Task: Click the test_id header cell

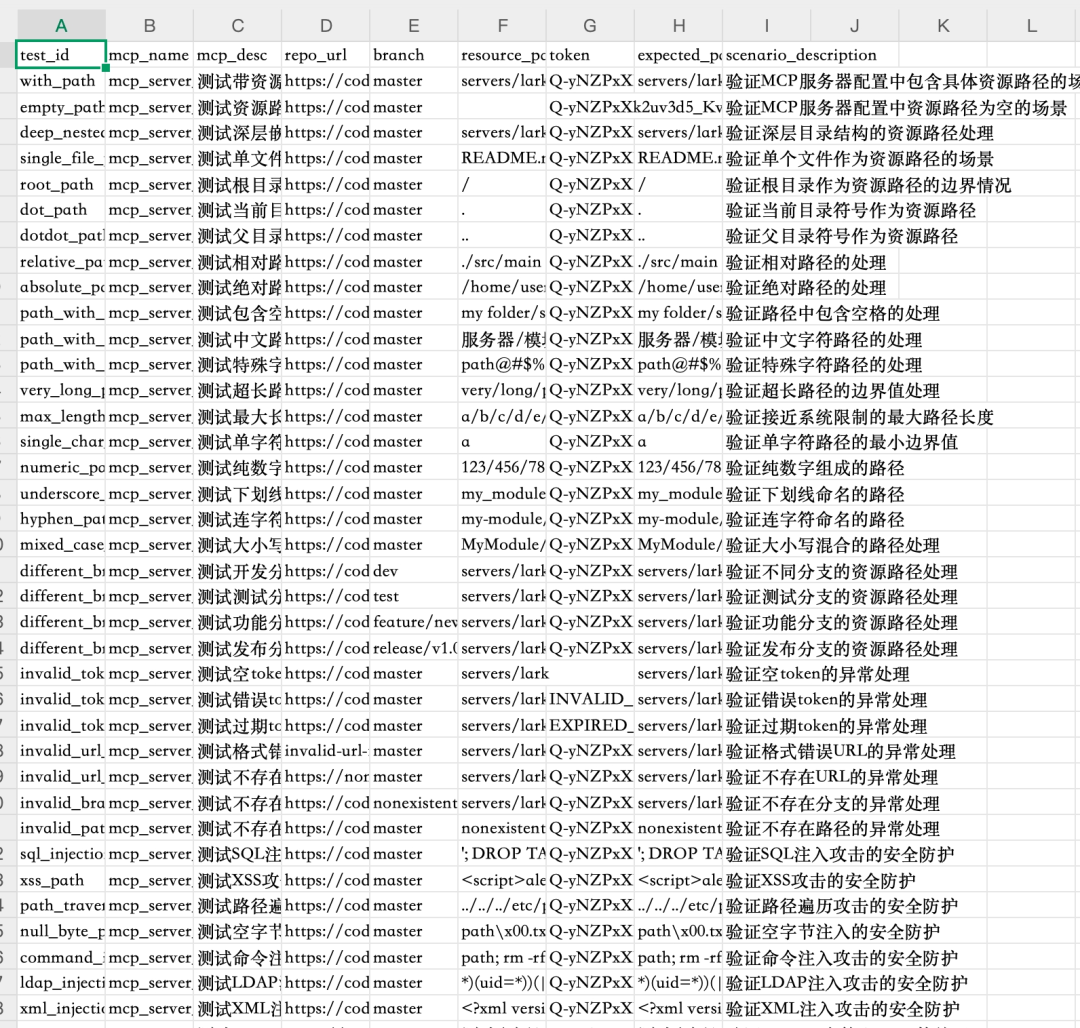Action: pyautogui.click(x=61, y=55)
